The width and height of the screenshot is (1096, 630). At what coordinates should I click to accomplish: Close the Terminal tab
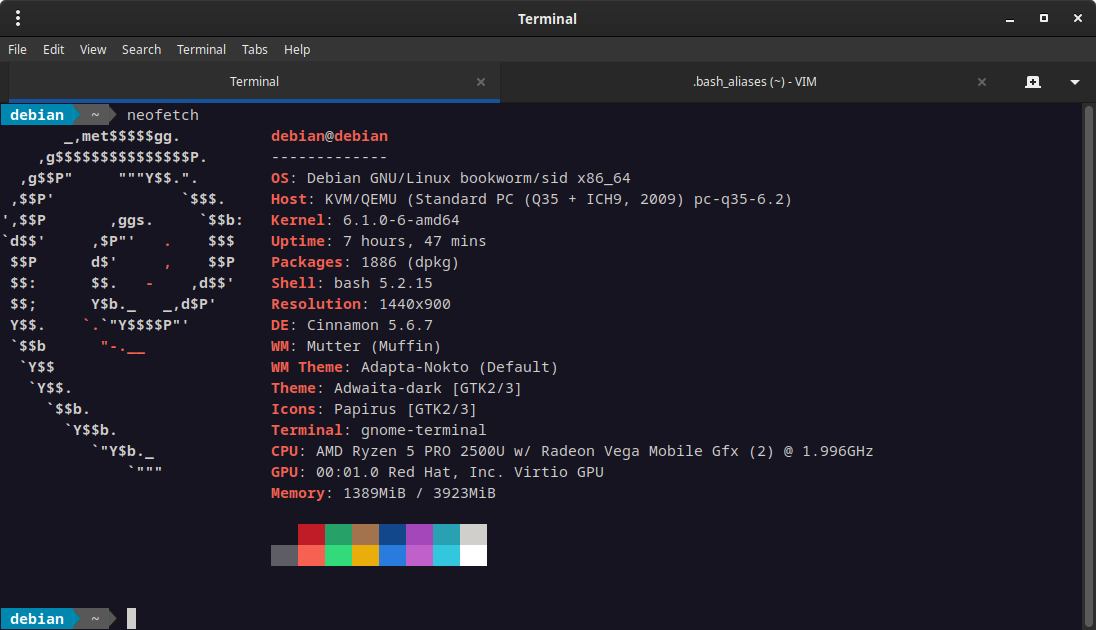click(481, 82)
